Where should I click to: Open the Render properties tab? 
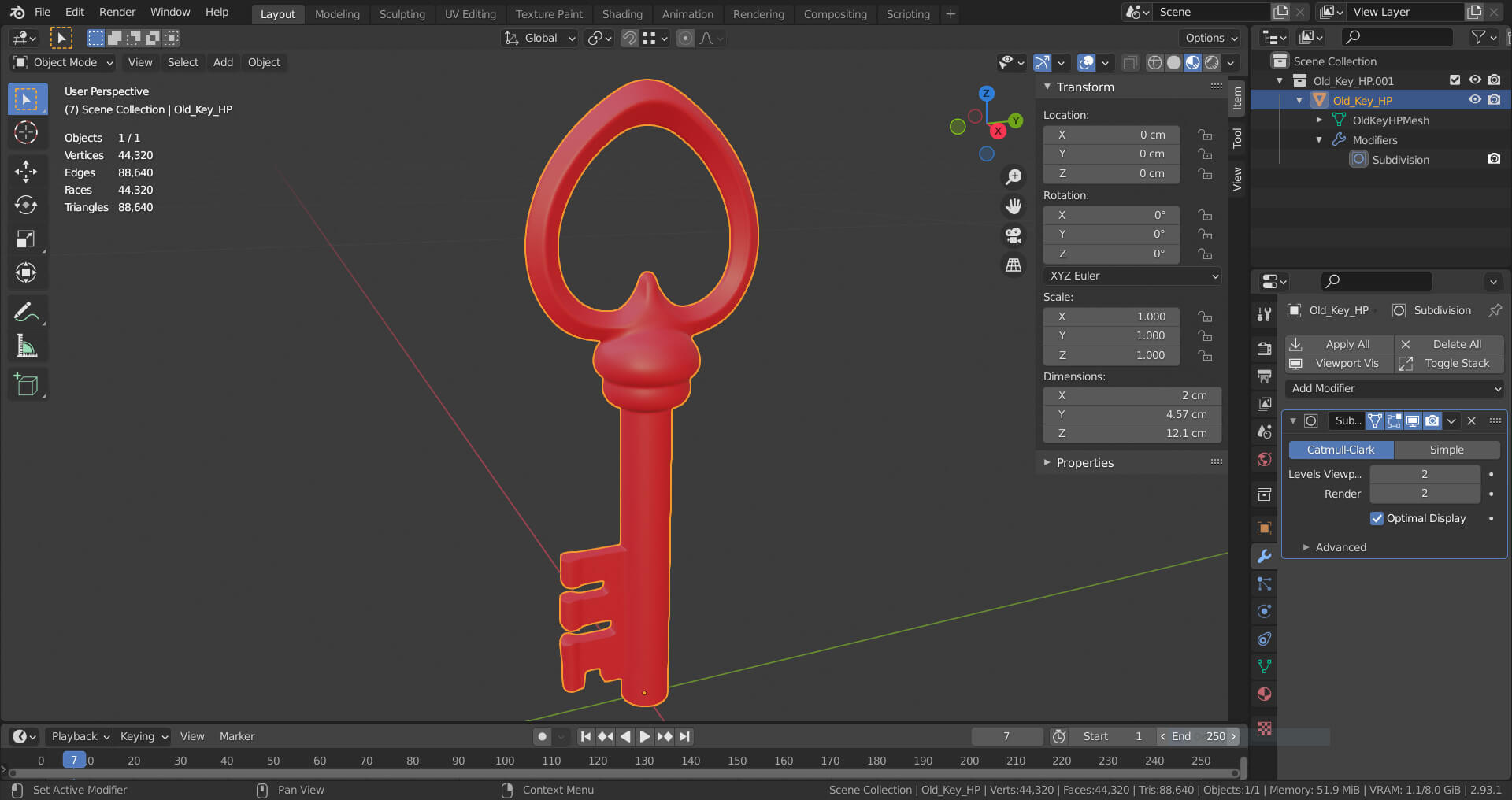click(x=1264, y=348)
